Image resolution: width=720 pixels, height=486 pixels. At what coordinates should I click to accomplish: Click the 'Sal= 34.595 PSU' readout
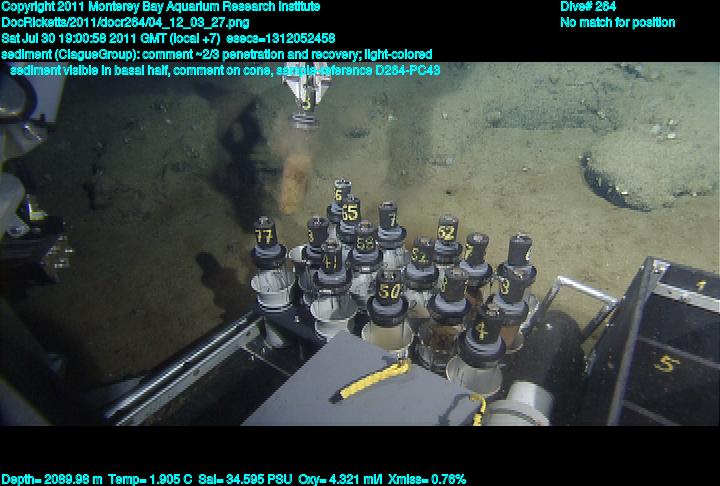245,479
